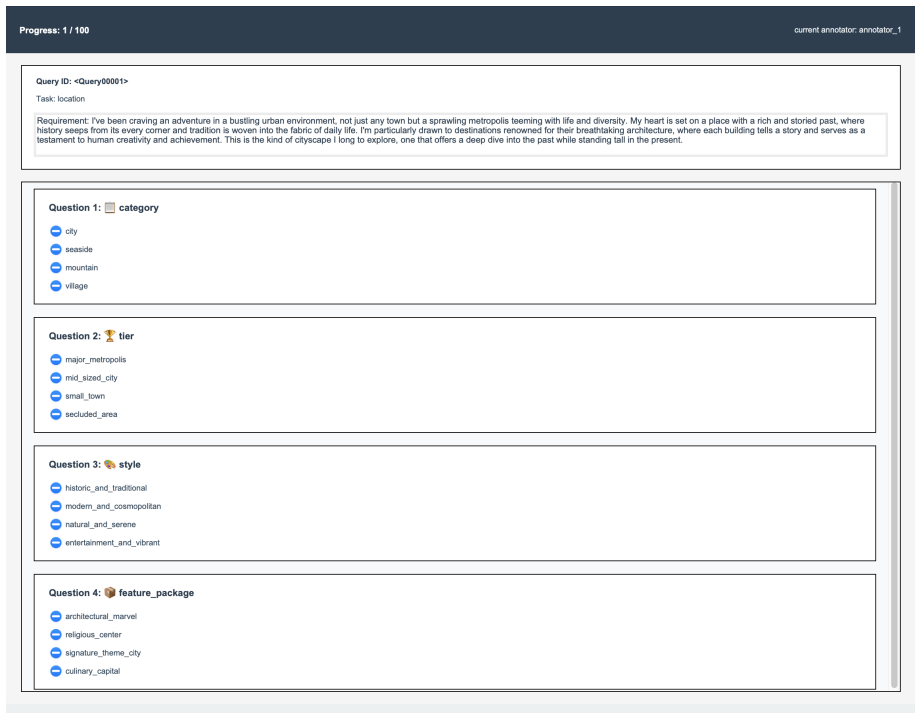Click the package icon beside feature_package

[x=110, y=592]
